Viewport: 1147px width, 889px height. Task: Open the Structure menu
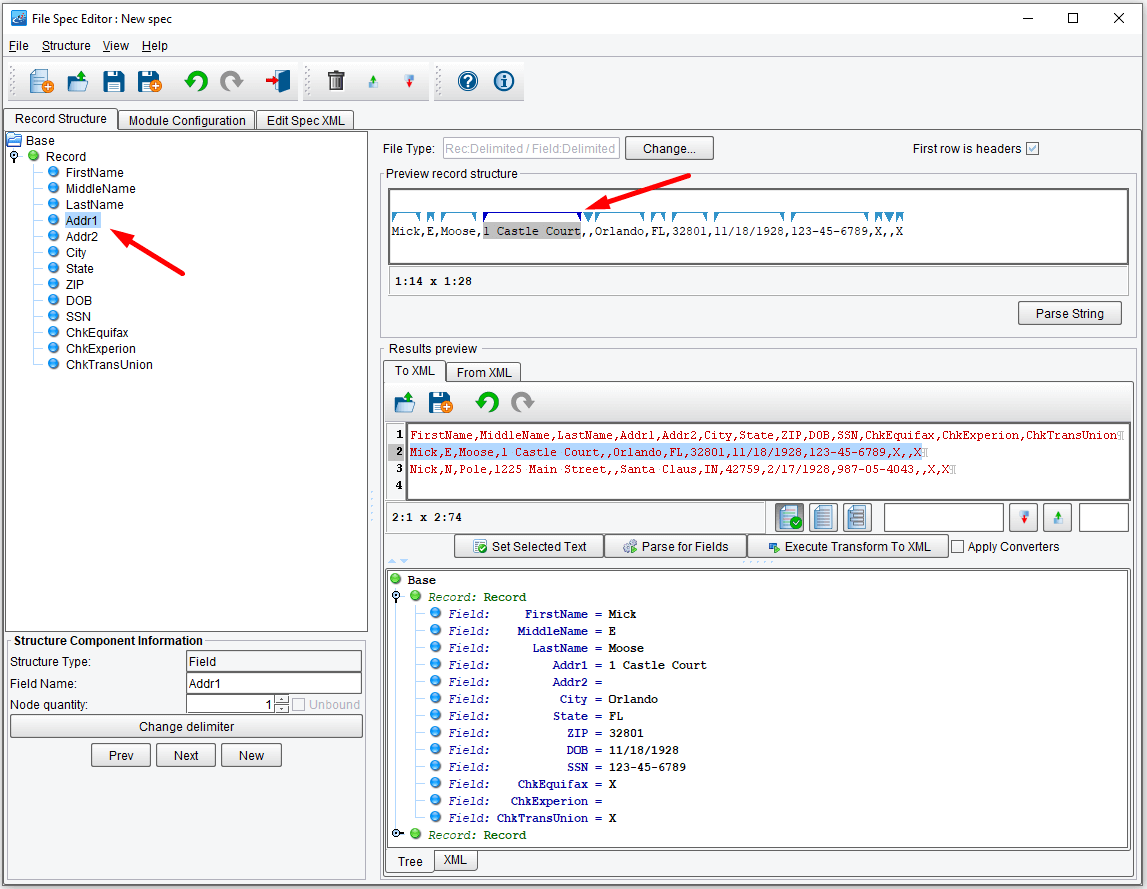pyautogui.click(x=66, y=45)
